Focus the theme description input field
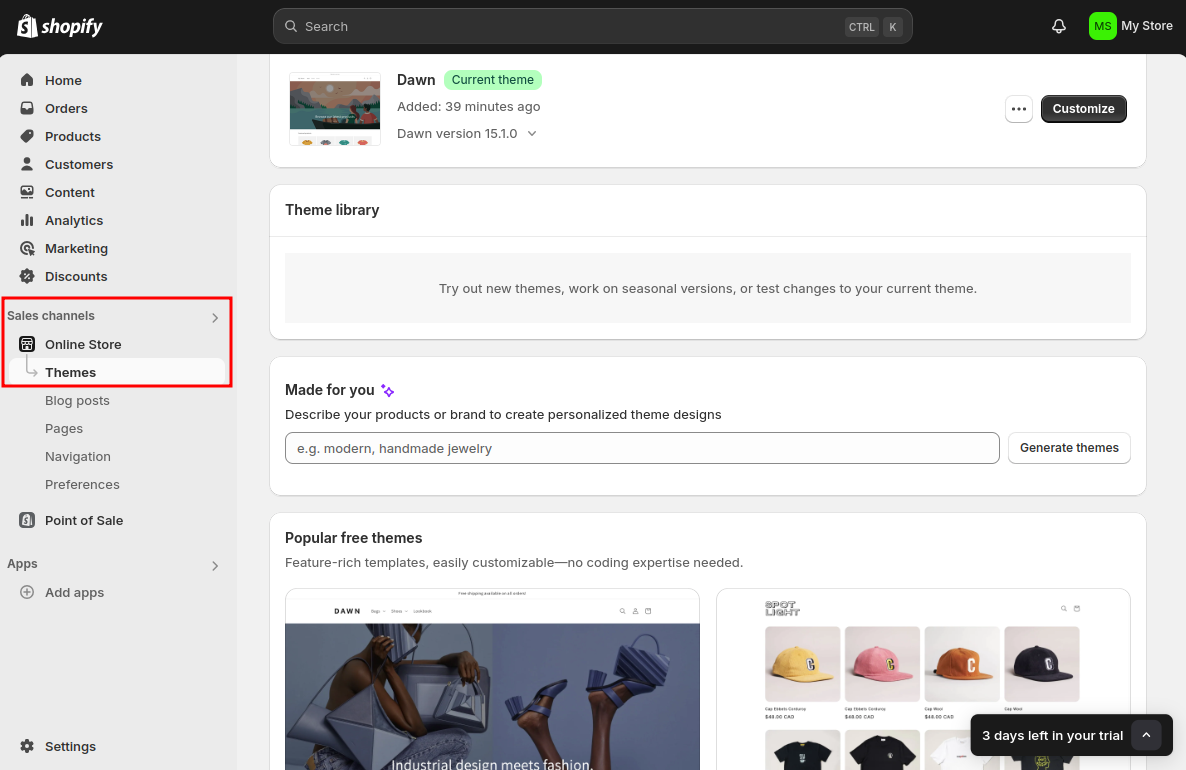 point(642,448)
